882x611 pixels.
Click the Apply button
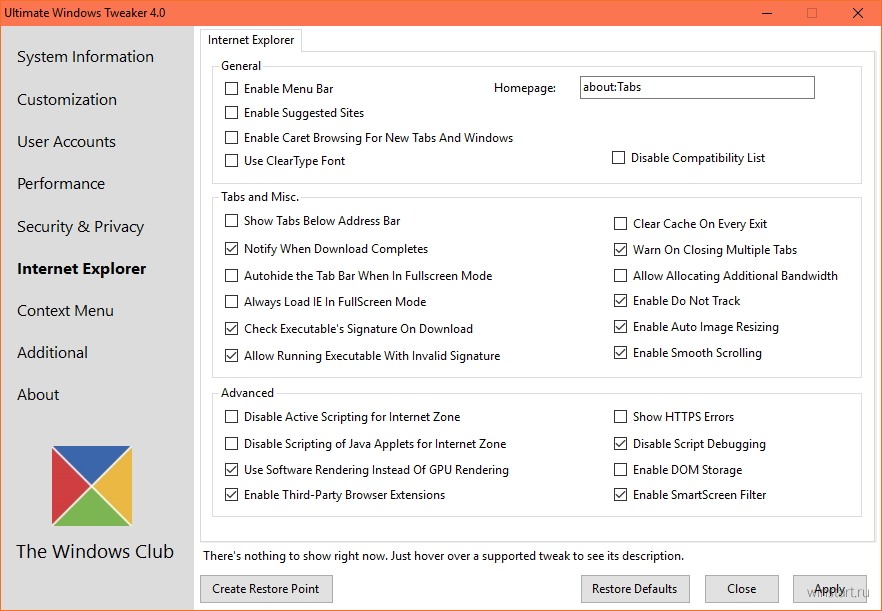point(830,589)
